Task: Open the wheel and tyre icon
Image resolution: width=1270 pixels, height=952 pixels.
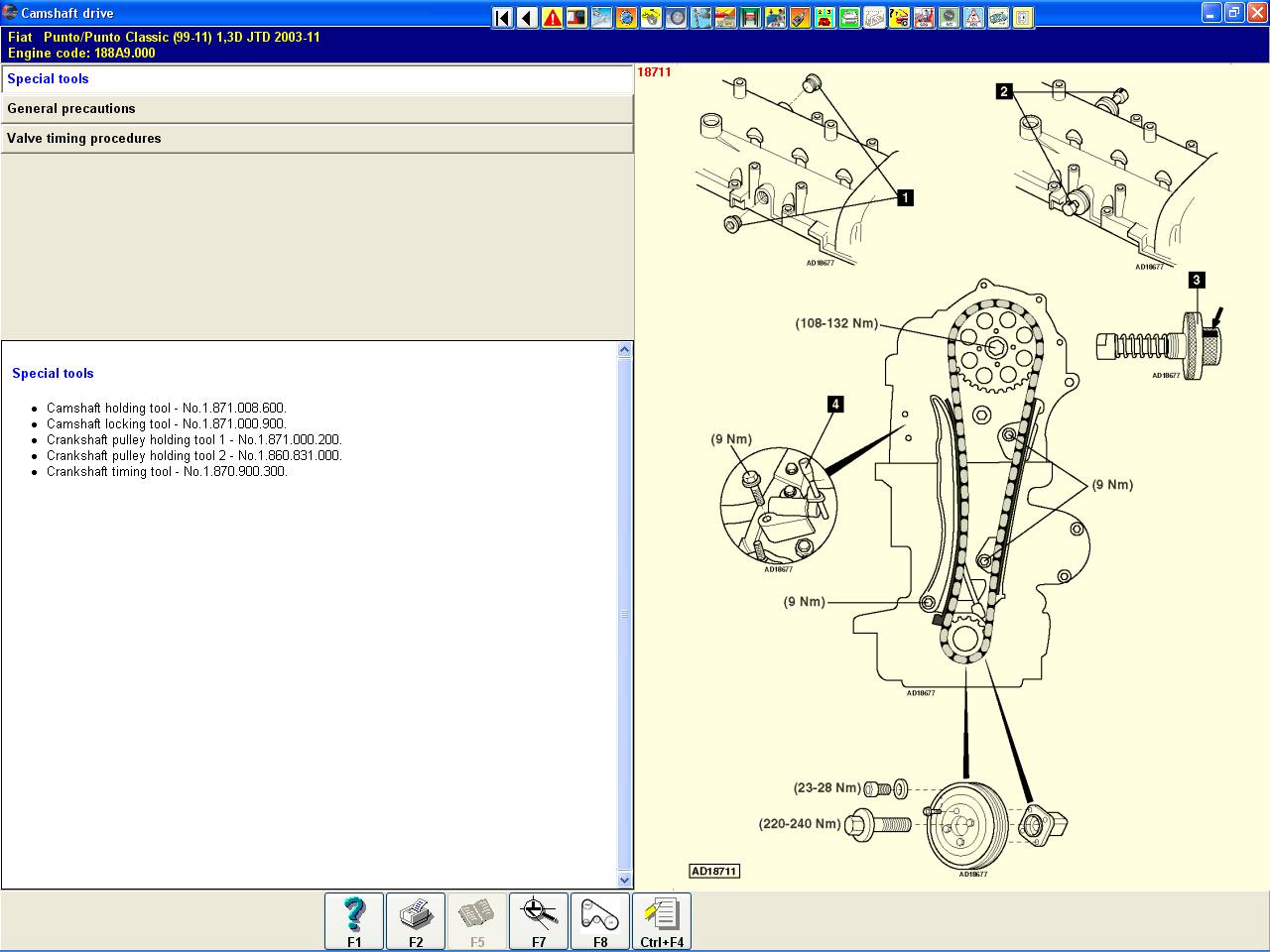Action: coord(677,17)
